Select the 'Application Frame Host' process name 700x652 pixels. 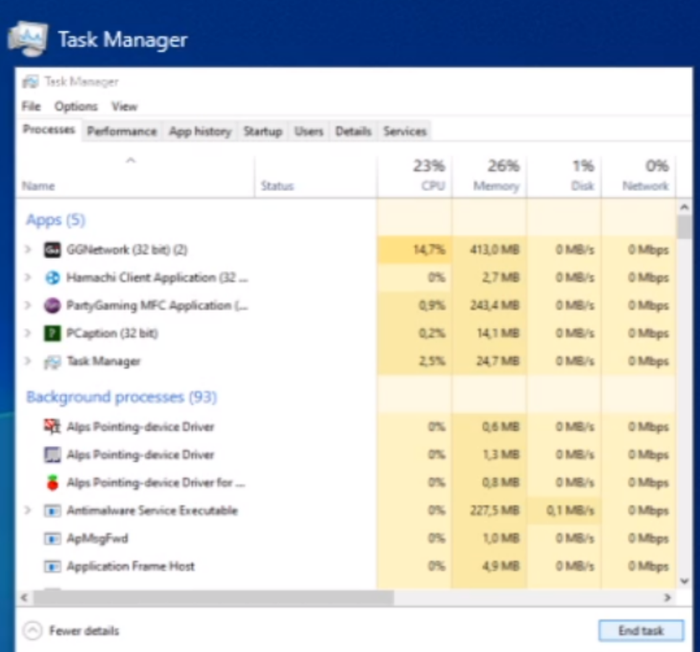point(130,566)
